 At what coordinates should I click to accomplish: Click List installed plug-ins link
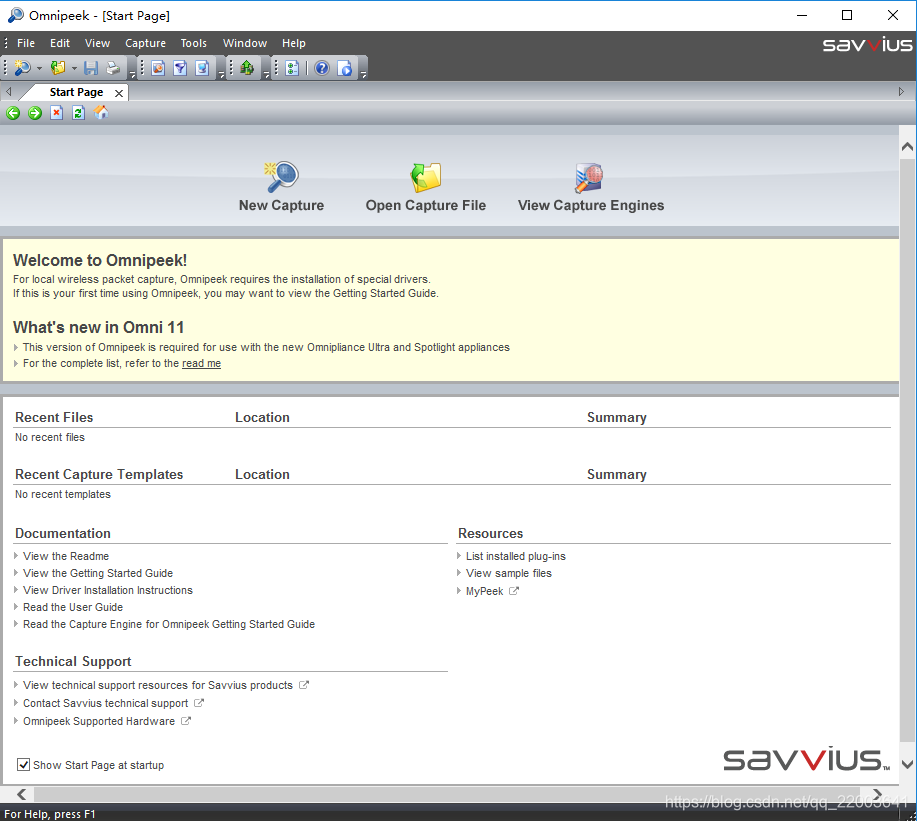(516, 556)
